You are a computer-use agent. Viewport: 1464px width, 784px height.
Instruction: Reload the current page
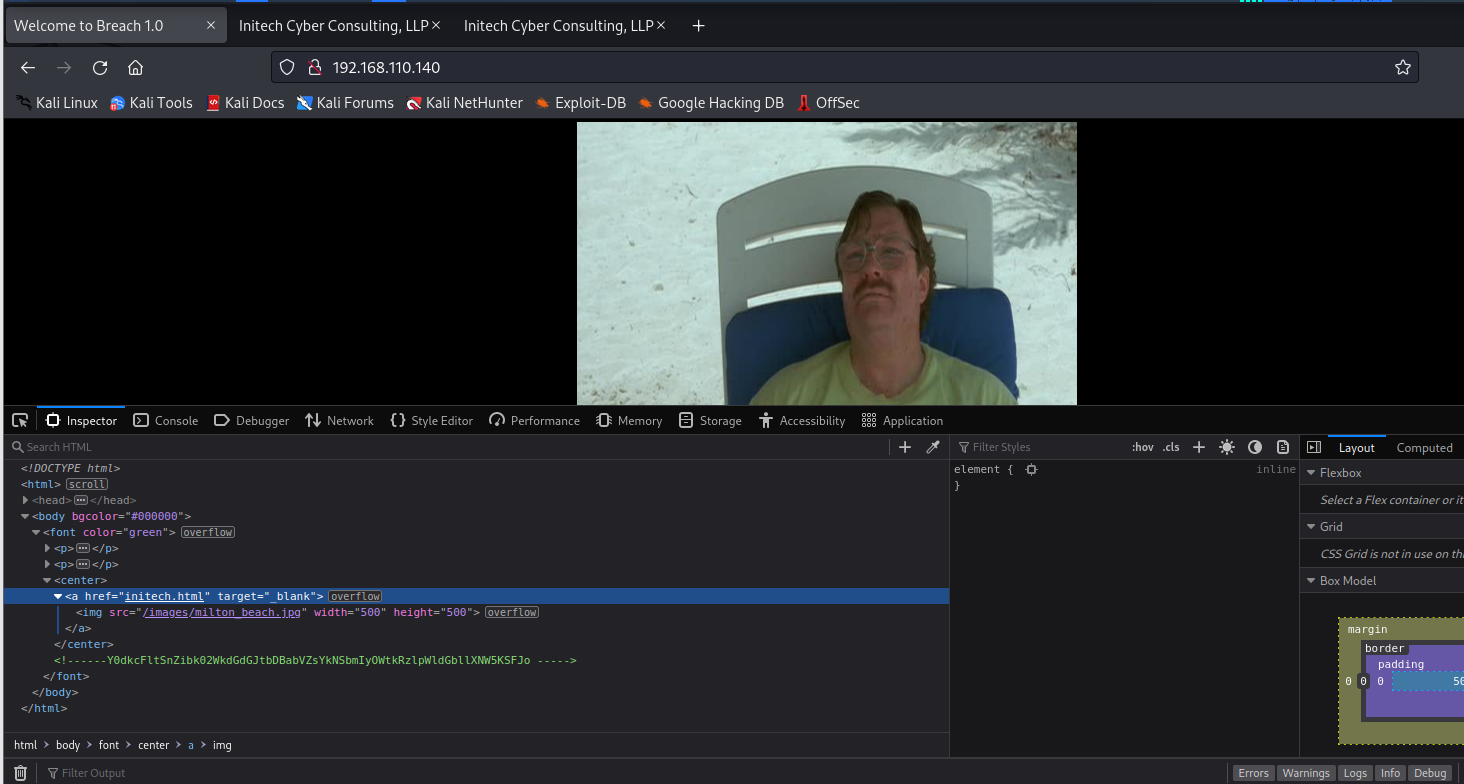(x=100, y=68)
